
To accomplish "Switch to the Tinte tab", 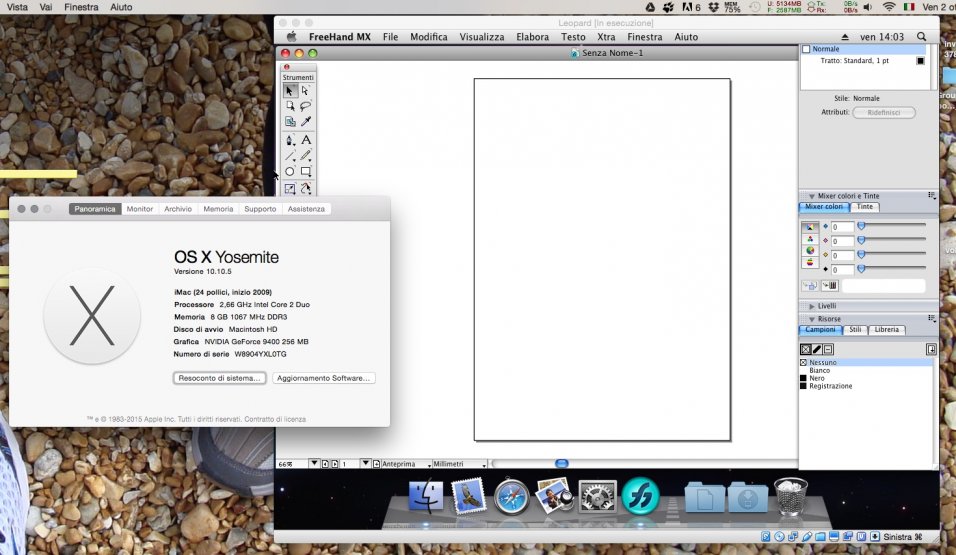I will click(x=865, y=207).
